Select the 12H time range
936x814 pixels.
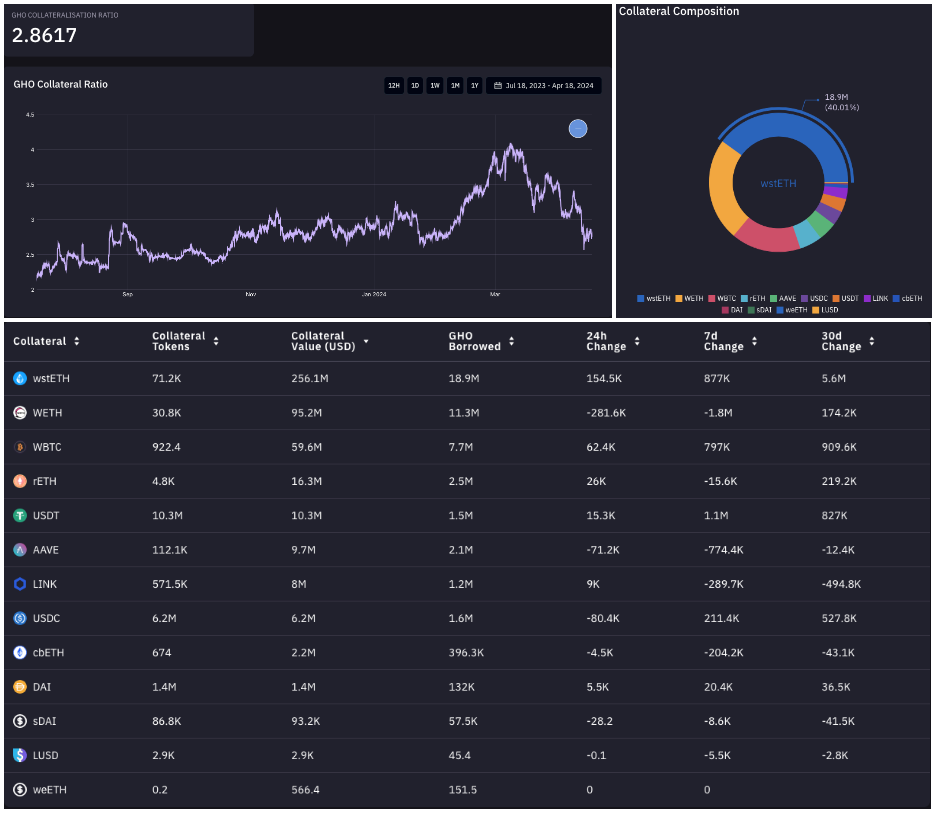click(394, 85)
